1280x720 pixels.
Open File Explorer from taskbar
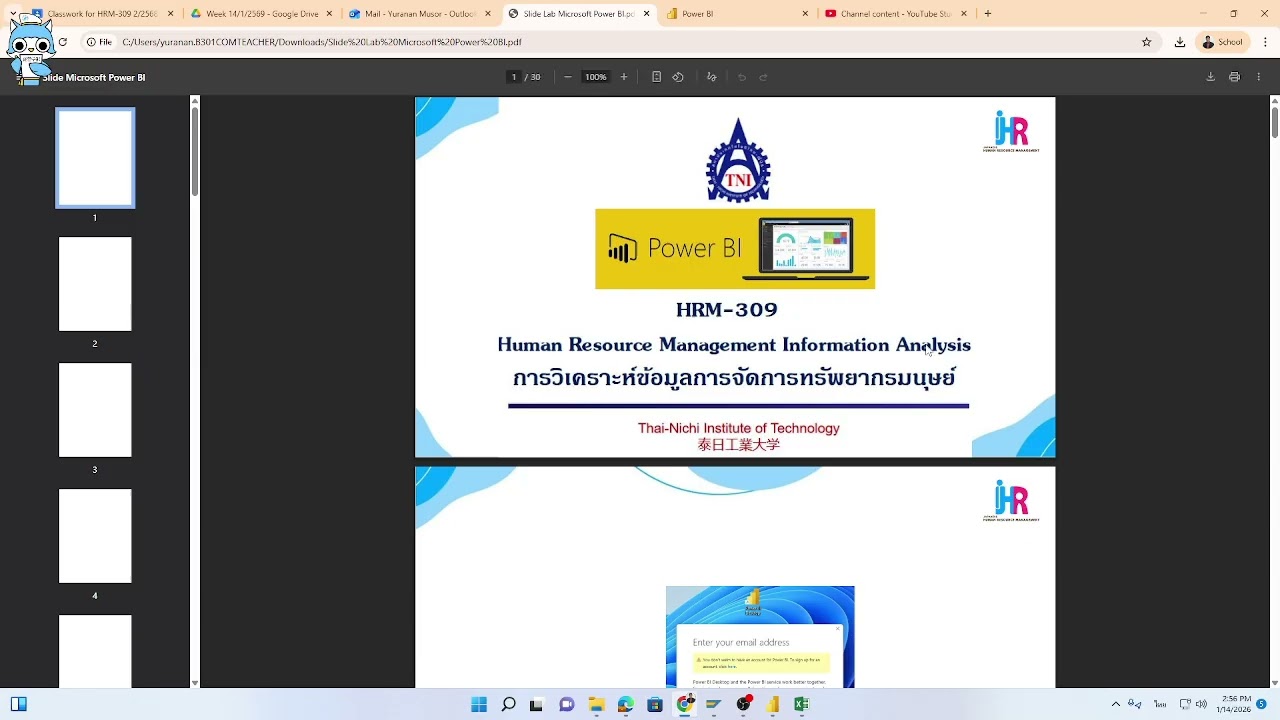(596, 704)
